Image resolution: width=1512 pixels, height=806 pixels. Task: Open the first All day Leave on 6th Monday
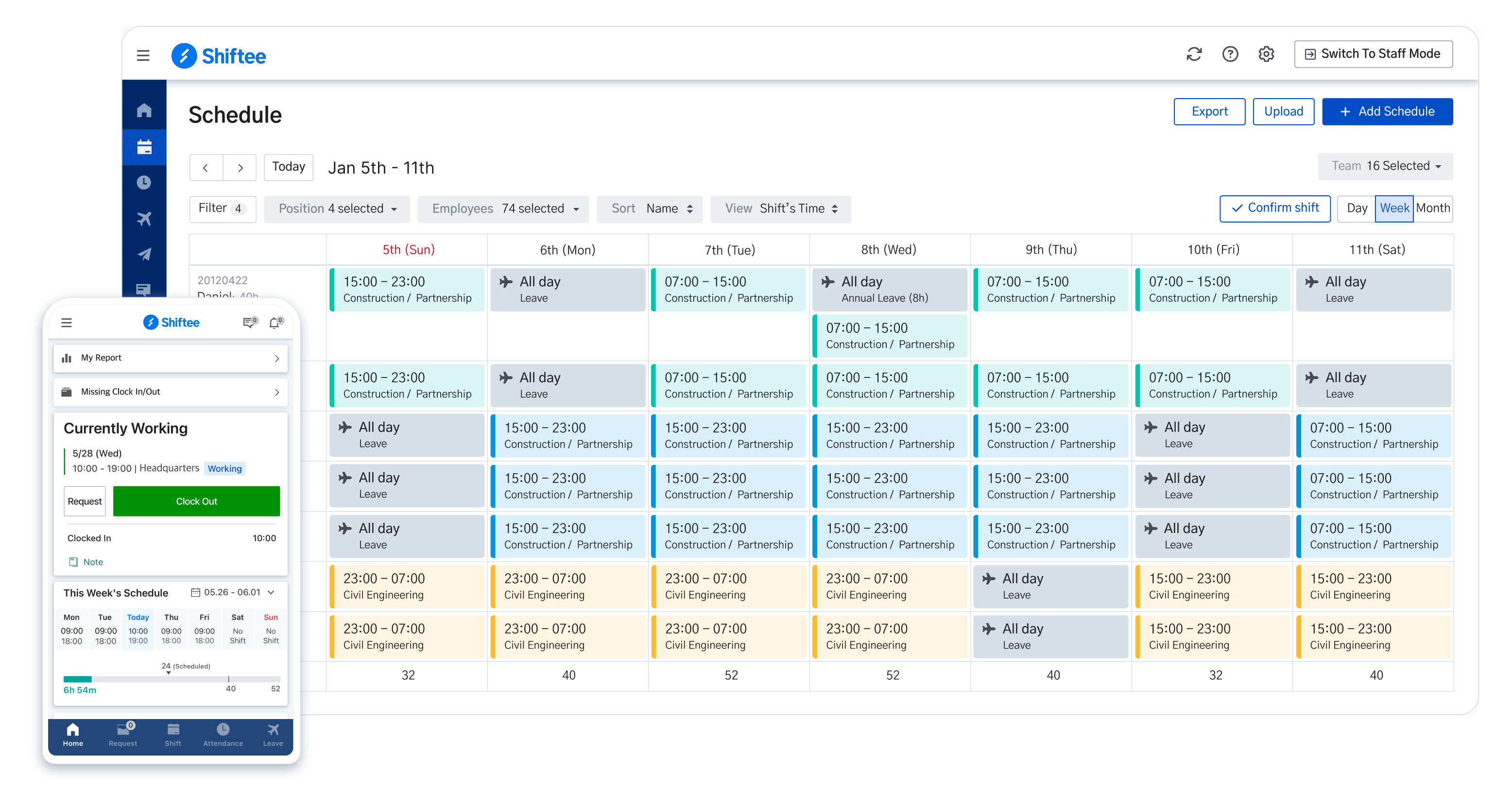tap(567, 290)
